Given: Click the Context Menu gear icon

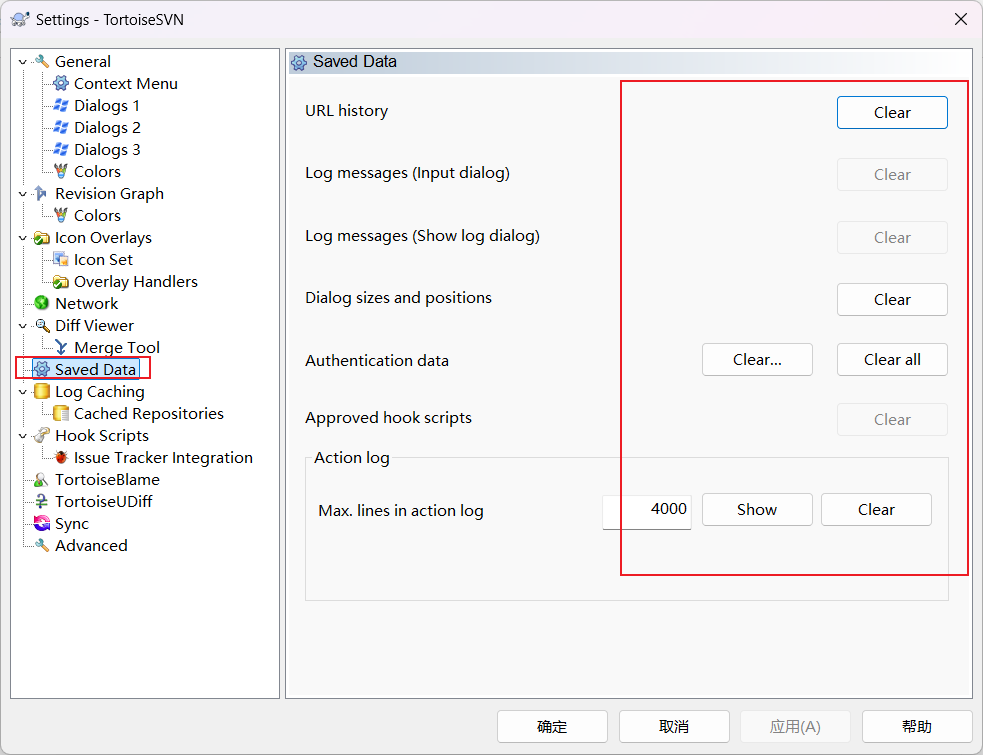Looking at the screenshot, I should point(61,83).
